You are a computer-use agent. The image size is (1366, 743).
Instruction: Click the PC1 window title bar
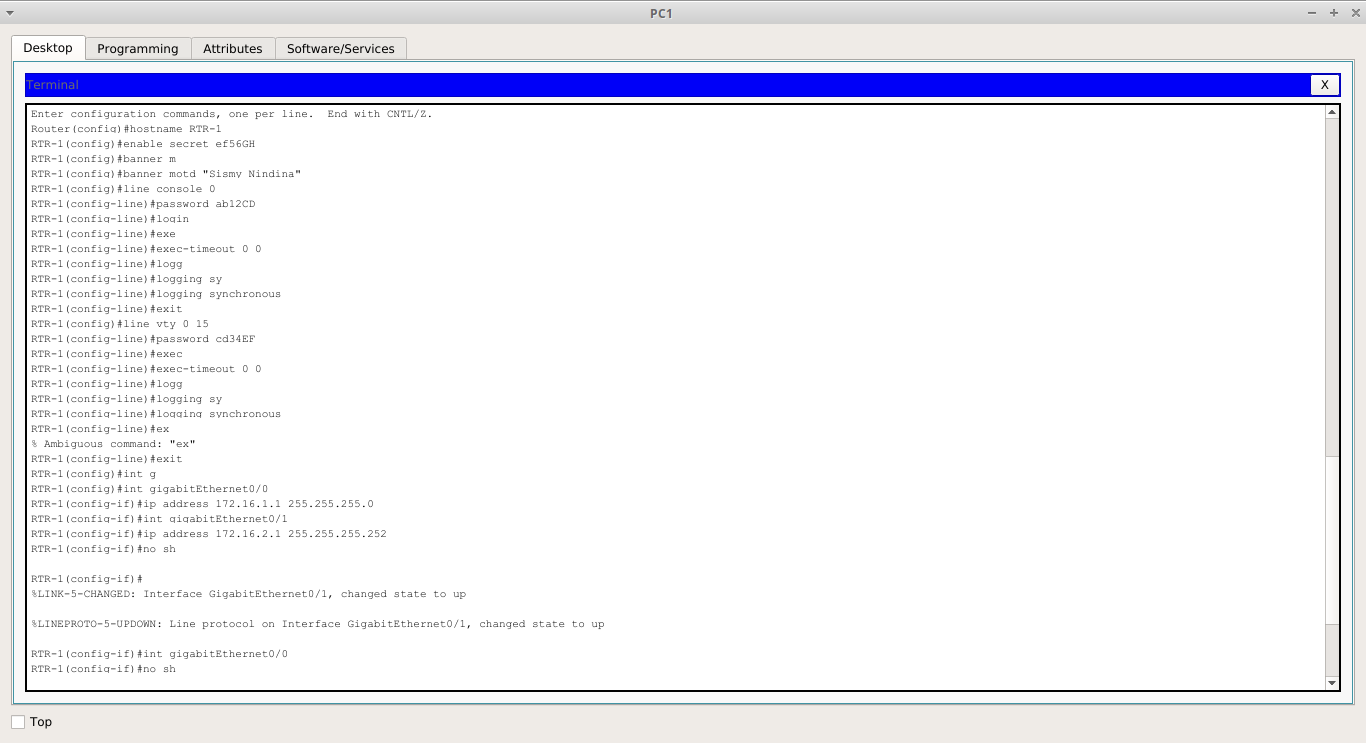pos(660,13)
